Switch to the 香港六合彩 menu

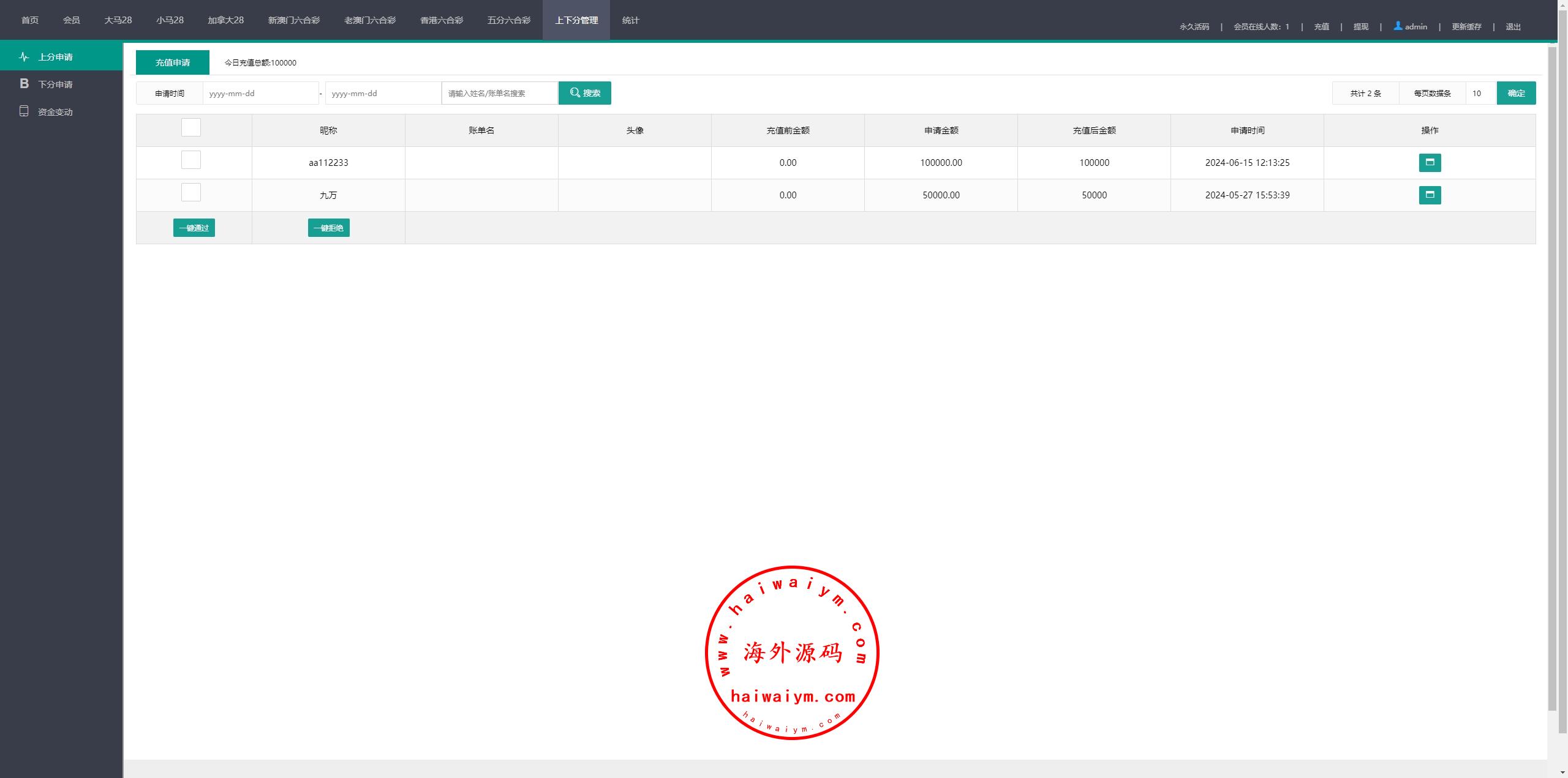441,20
